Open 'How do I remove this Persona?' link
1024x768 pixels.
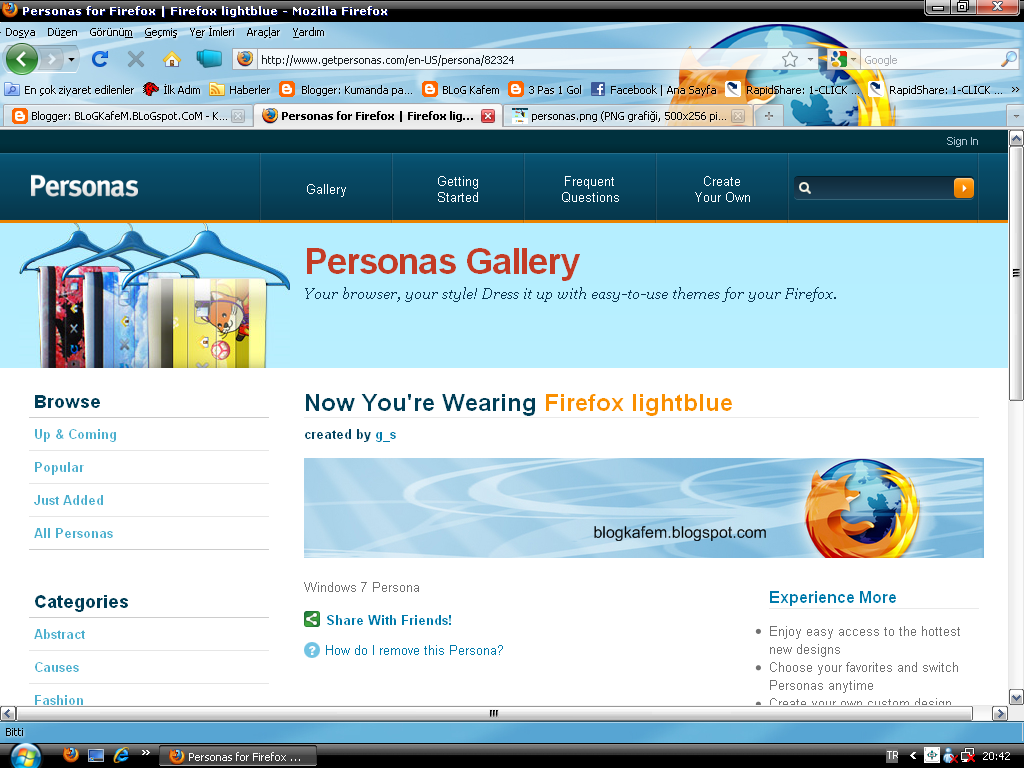click(414, 650)
